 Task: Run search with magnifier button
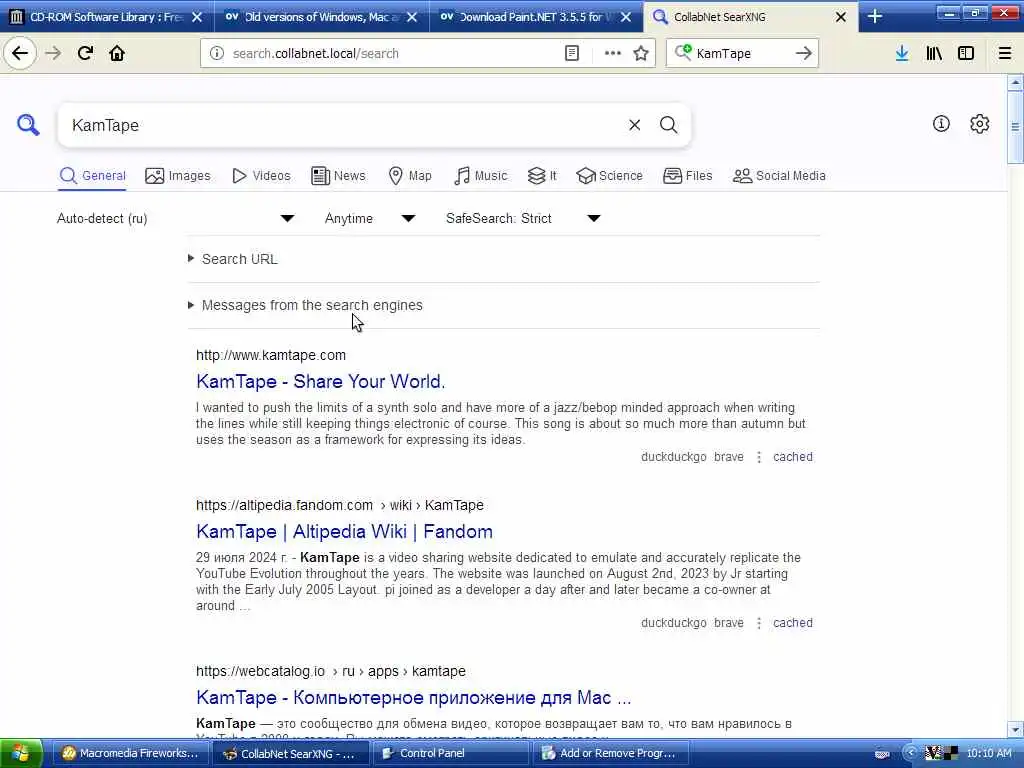click(x=668, y=125)
